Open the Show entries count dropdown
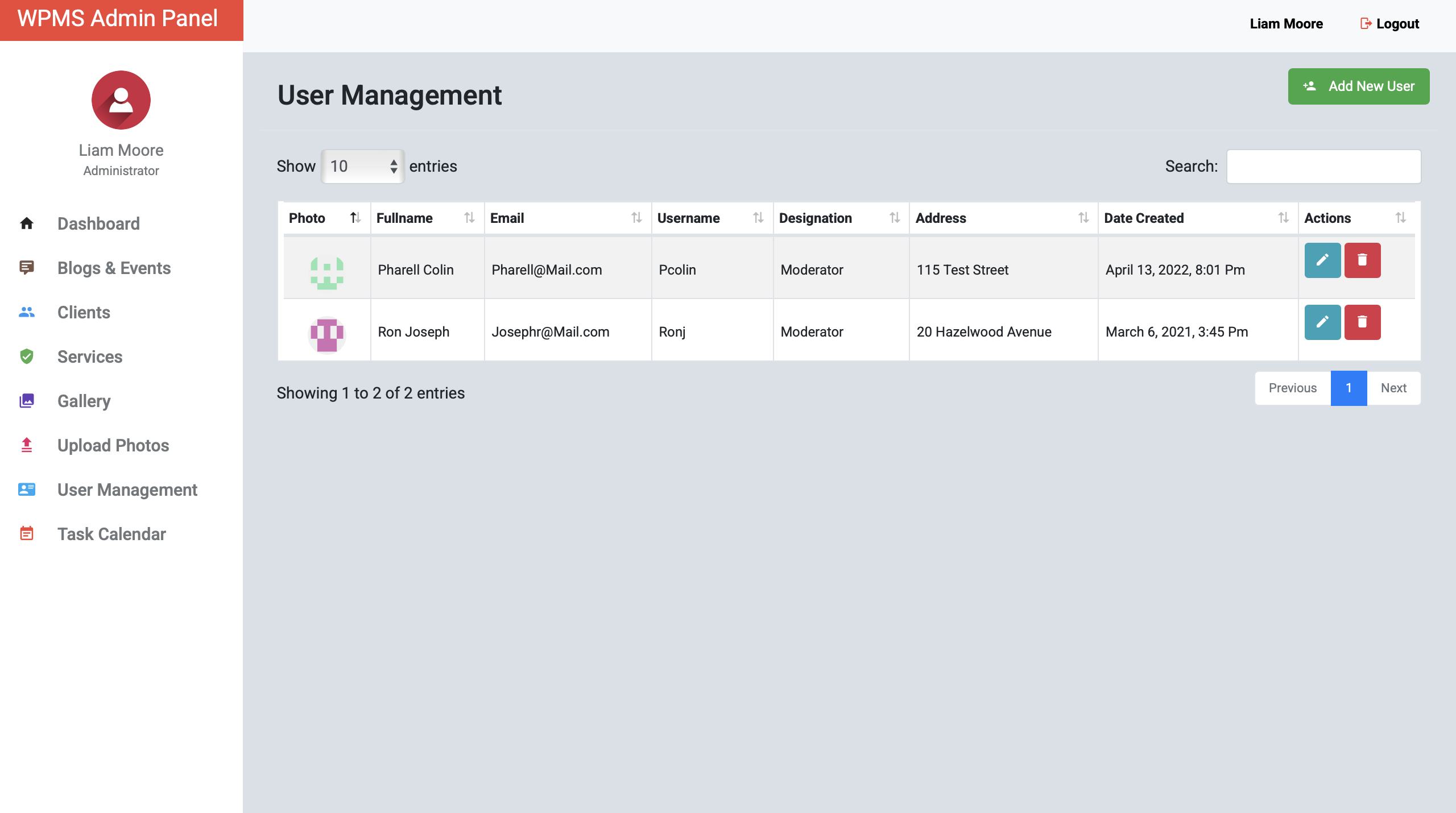The width and height of the screenshot is (1456, 813). [x=363, y=167]
